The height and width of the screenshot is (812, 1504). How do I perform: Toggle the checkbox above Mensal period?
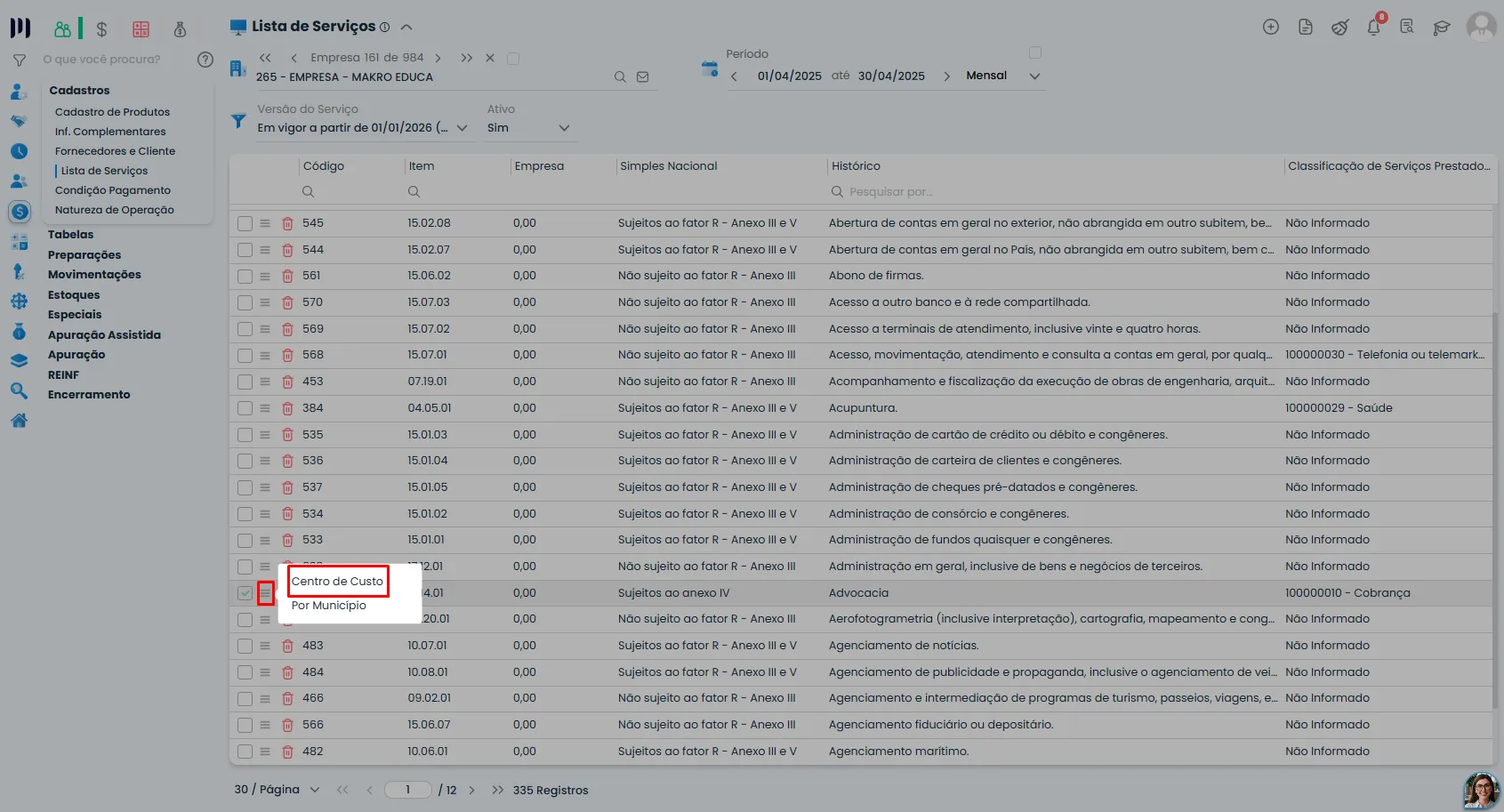[1034, 52]
